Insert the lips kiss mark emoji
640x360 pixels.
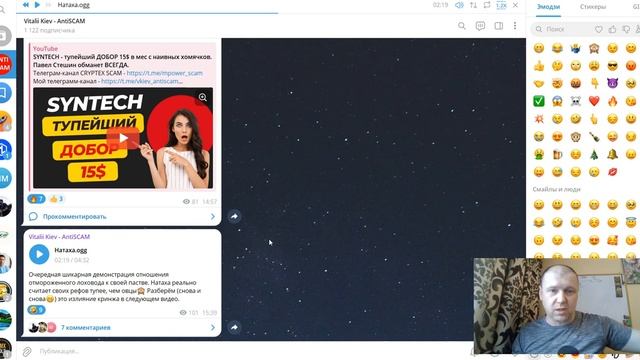pyautogui.click(x=612, y=172)
